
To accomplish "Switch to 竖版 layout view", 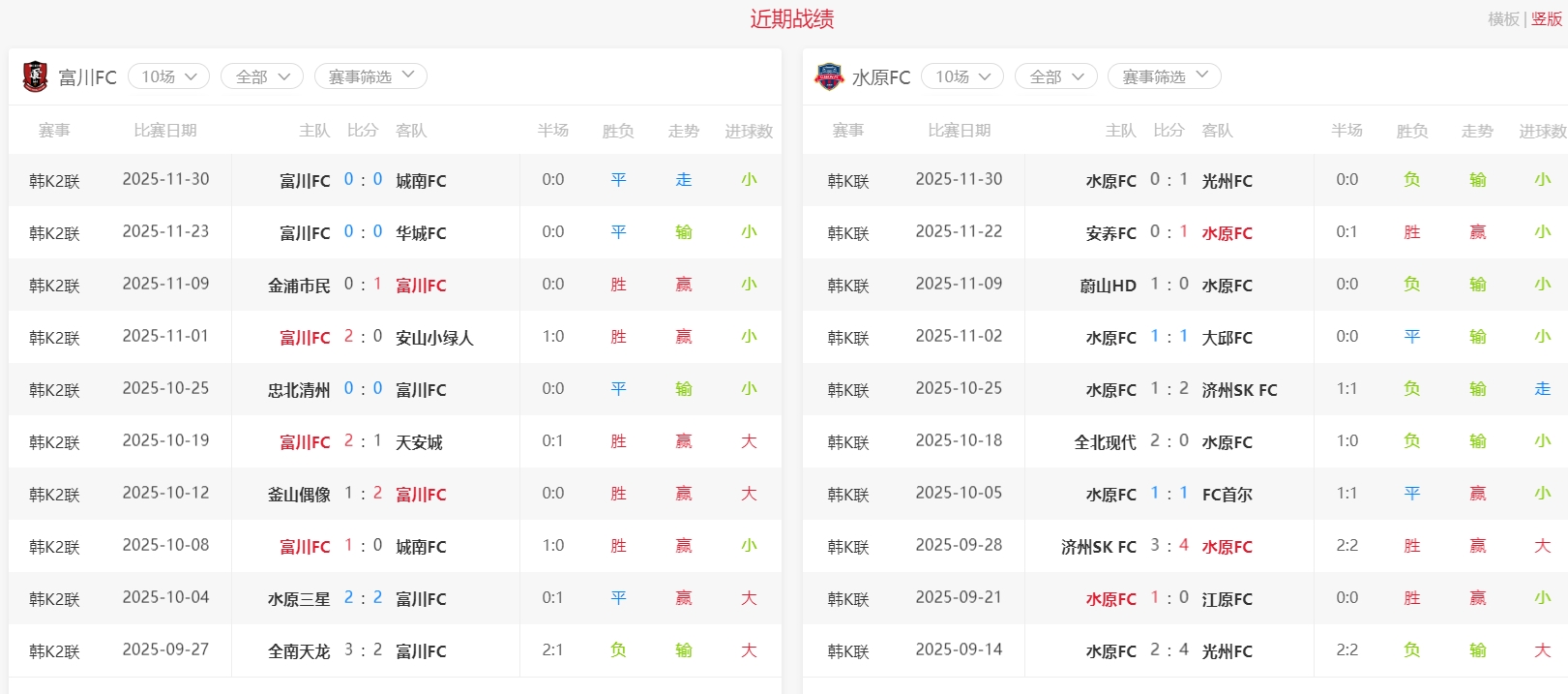I will (x=1547, y=19).
